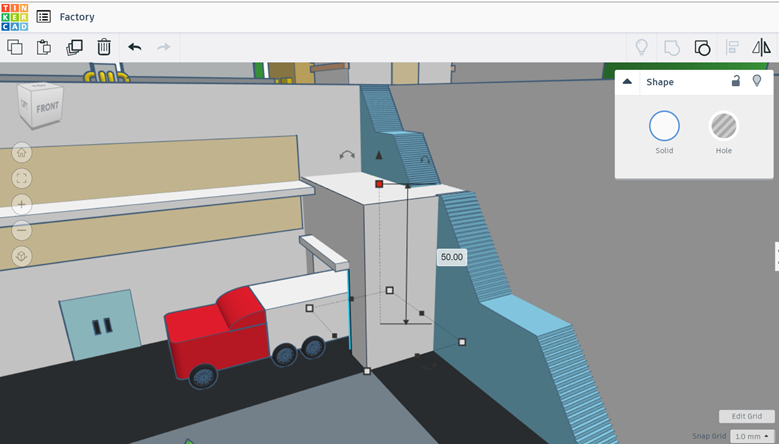Redo the last undone action
779x444 pixels.
click(x=163, y=47)
